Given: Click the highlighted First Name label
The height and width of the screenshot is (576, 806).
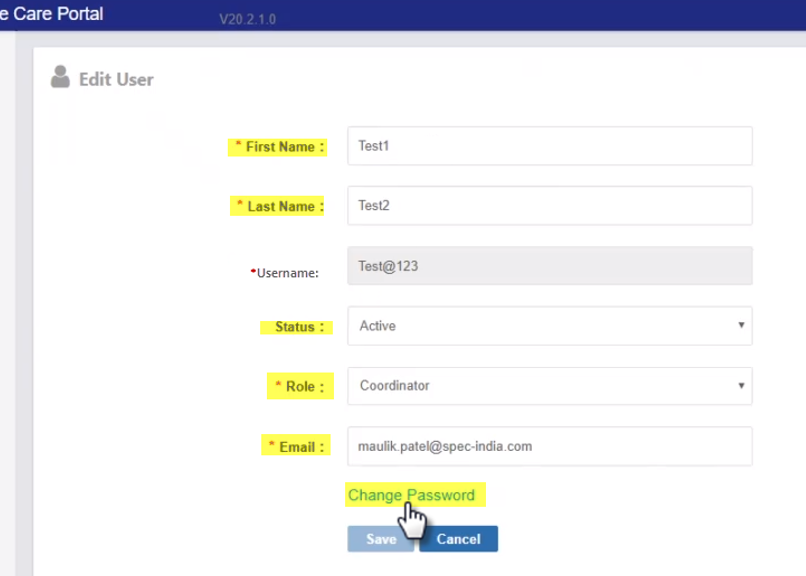Looking at the screenshot, I should click(279, 147).
